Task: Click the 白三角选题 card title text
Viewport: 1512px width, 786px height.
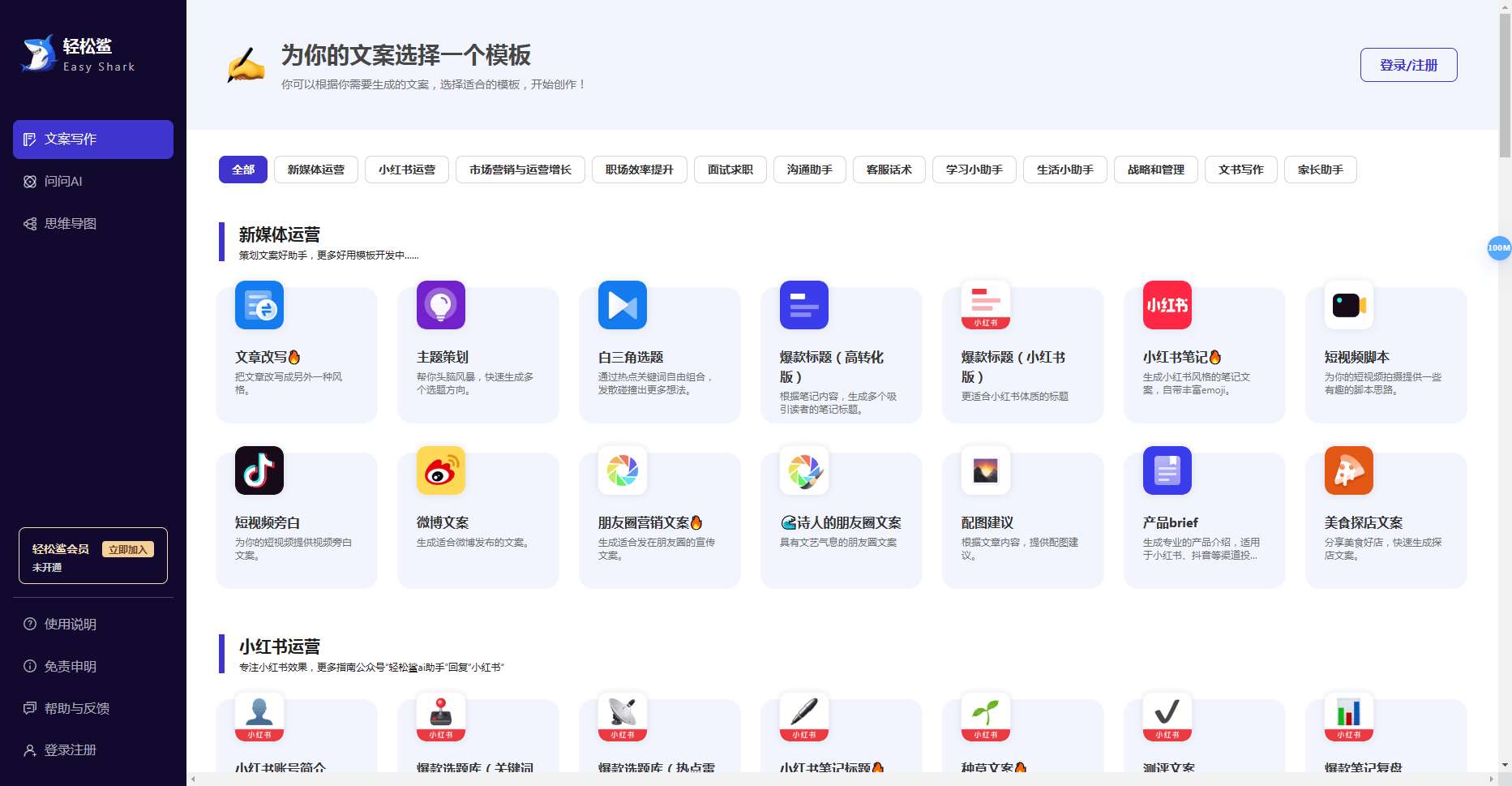Action: coord(631,357)
